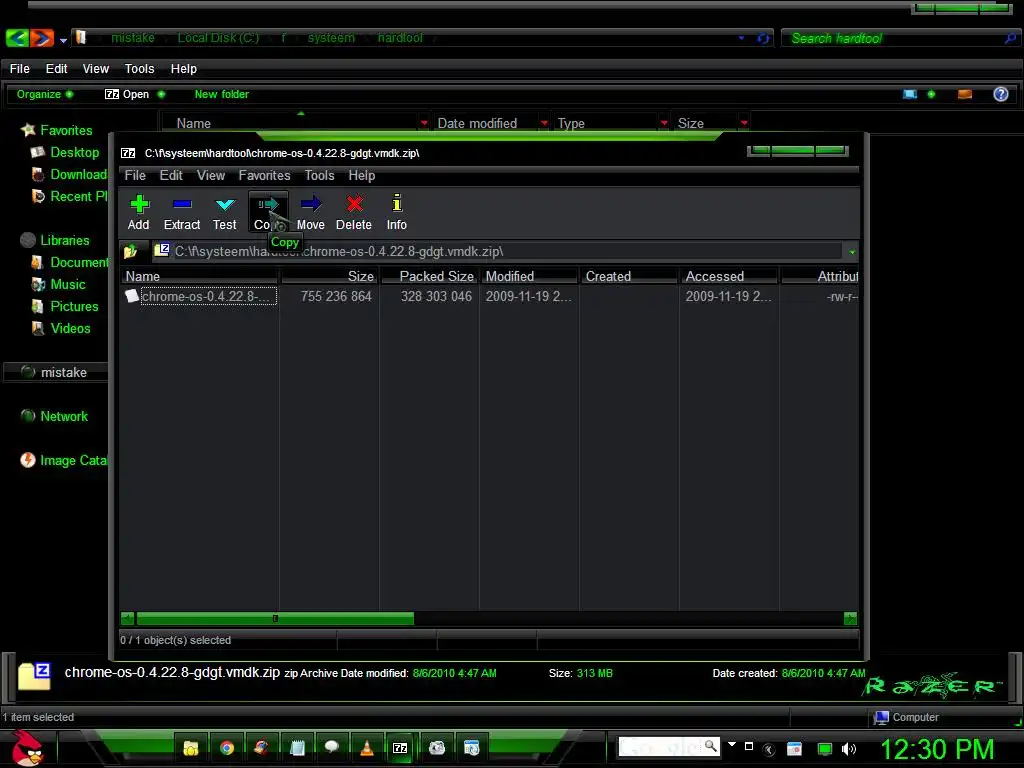The width and height of the screenshot is (1024, 768).
Task: Refresh the Explorer address bar
Action: coord(762,39)
